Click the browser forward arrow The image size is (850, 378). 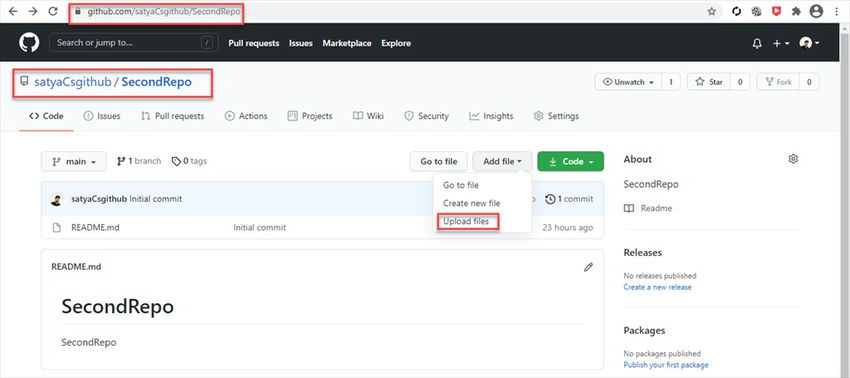tap(33, 11)
